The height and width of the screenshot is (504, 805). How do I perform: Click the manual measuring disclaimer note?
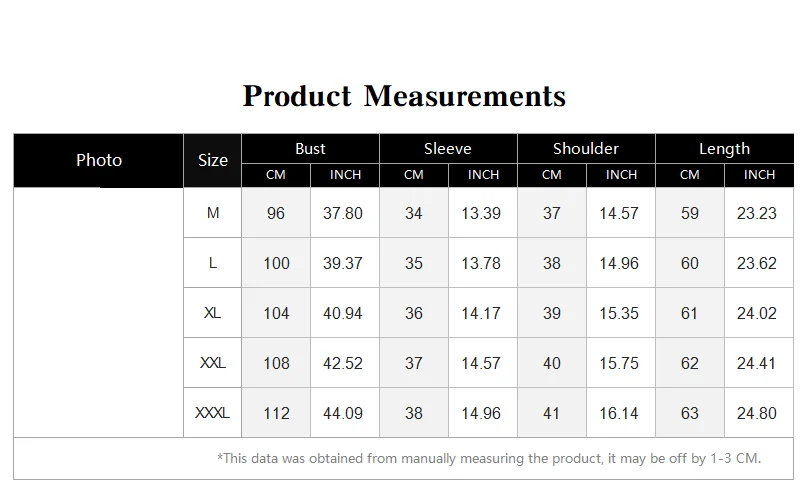(x=489, y=458)
